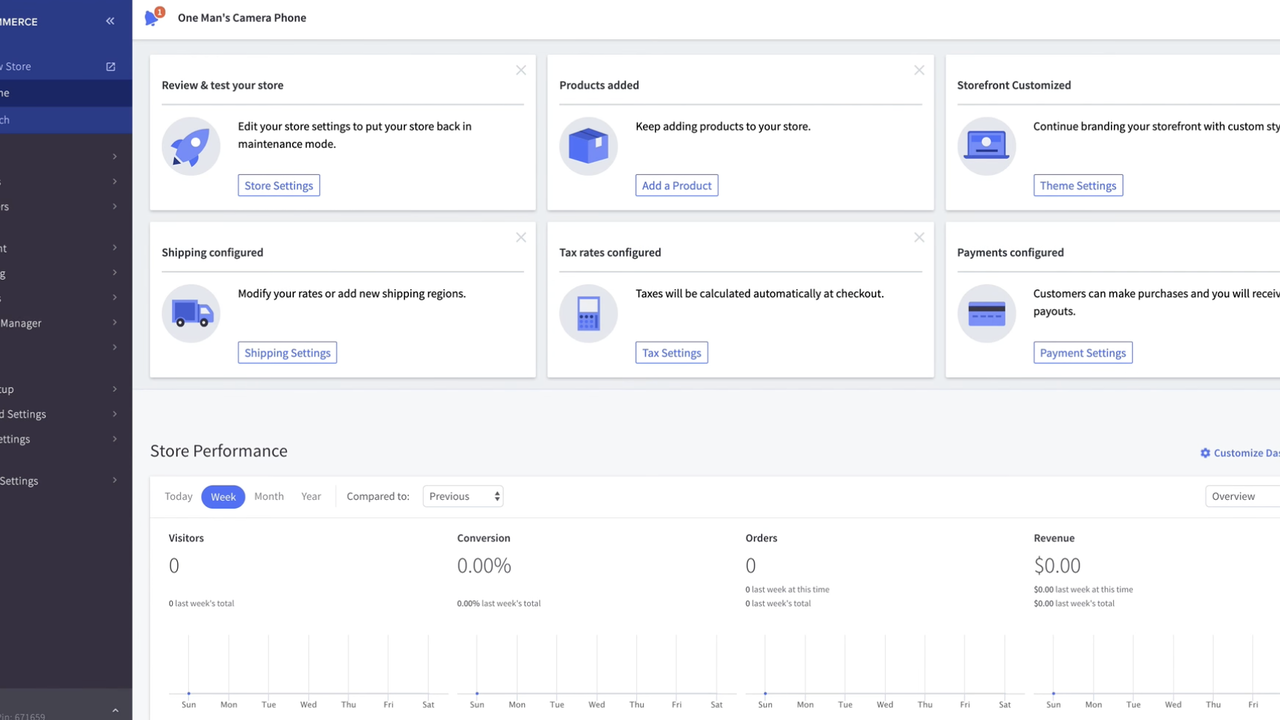Switch the performance view to Month
The height and width of the screenshot is (720, 1280).
tap(268, 496)
